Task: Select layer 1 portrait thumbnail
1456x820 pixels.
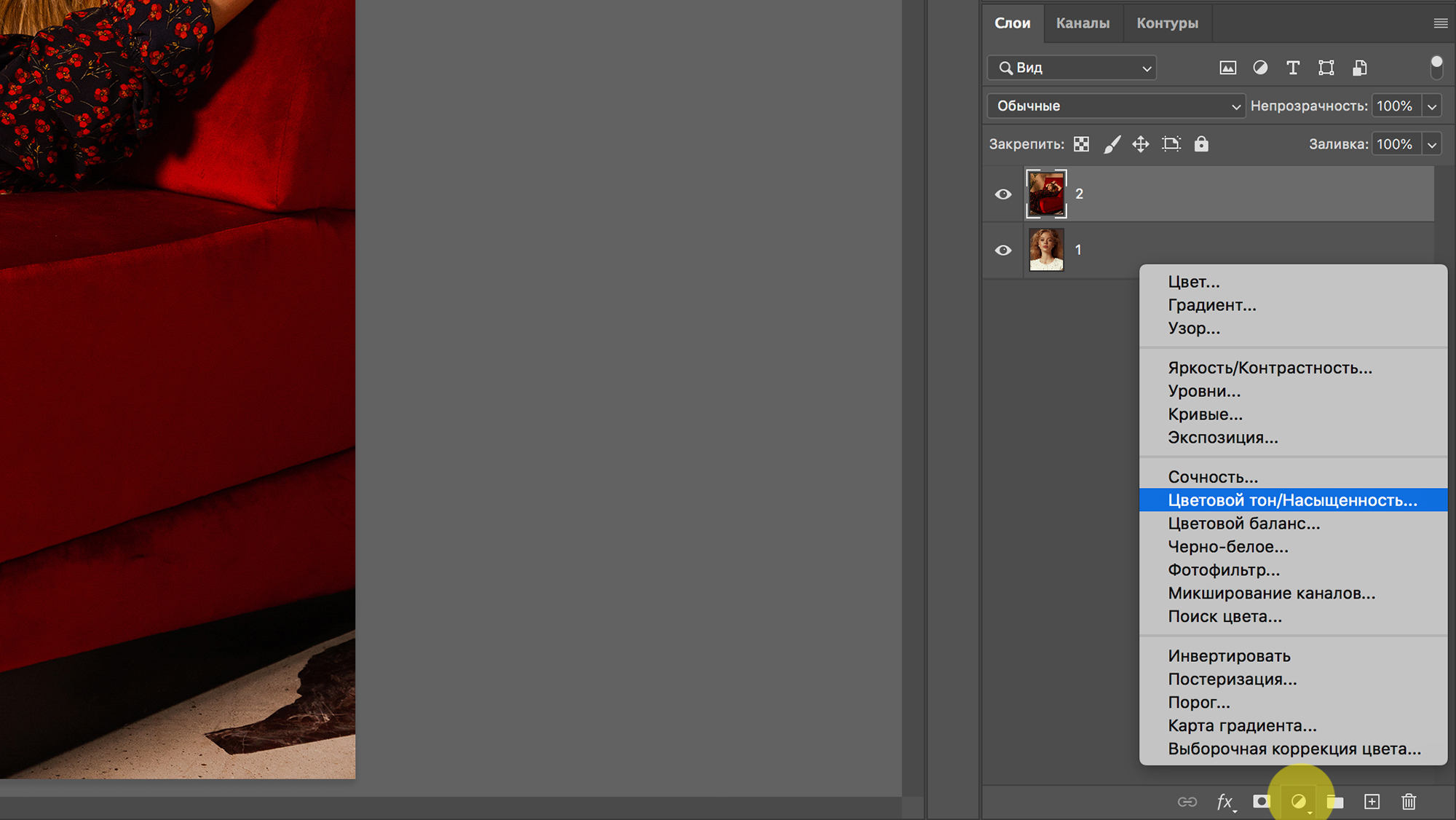Action: pyautogui.click(x=1046, y=250)
